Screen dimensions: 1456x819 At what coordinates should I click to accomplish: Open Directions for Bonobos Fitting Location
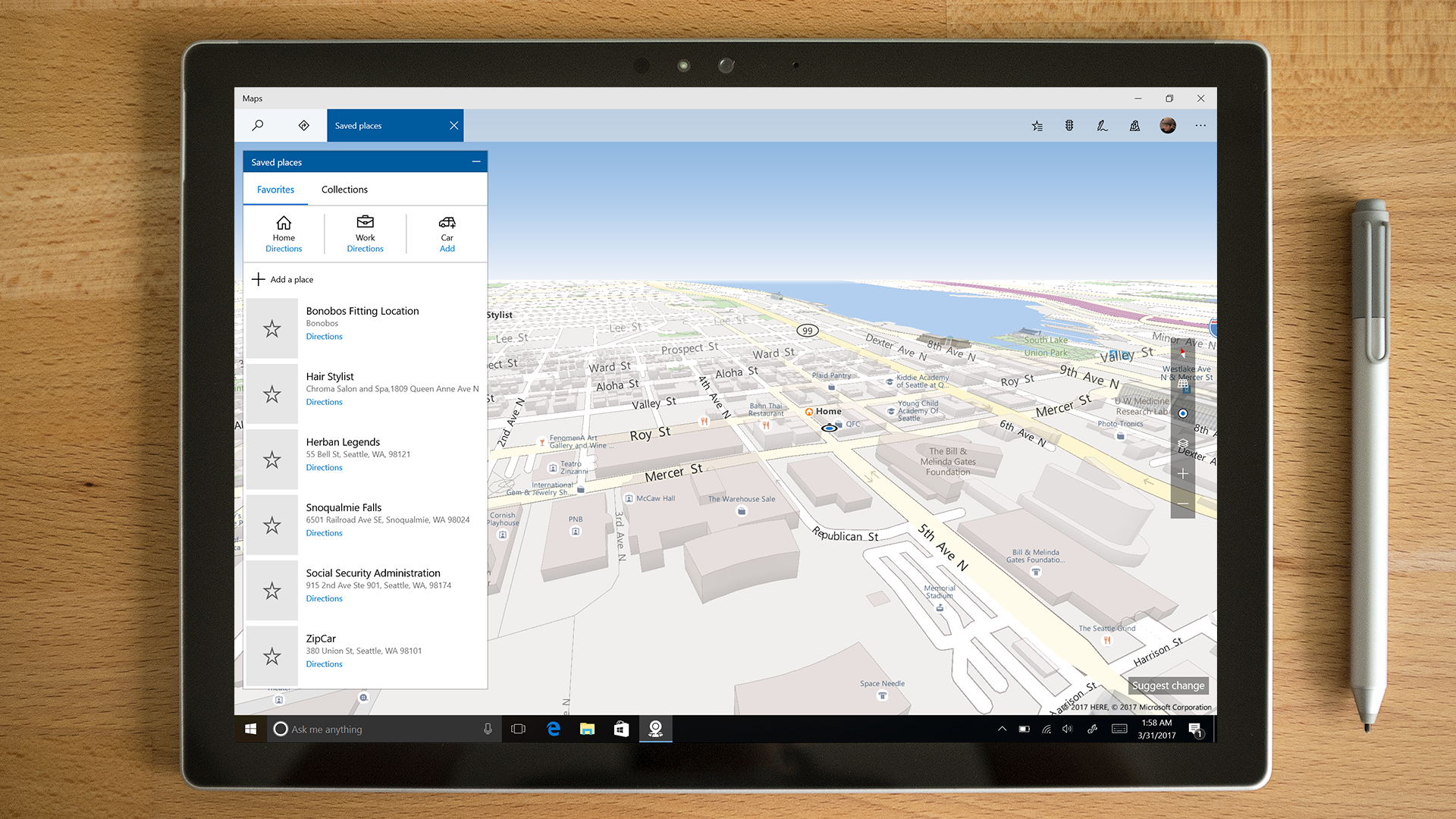[x=324, y=337]
